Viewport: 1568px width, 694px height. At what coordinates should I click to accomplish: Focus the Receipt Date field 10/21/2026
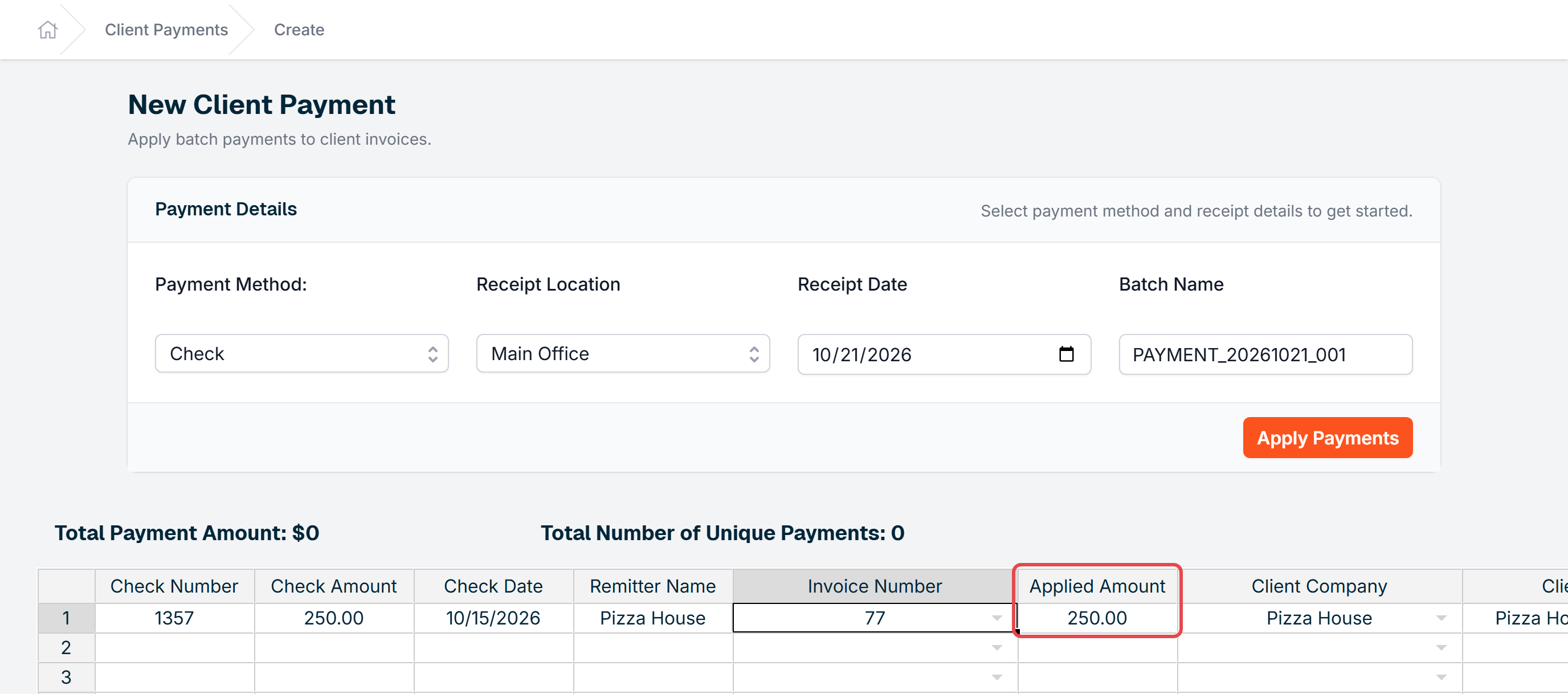[944, 354]
